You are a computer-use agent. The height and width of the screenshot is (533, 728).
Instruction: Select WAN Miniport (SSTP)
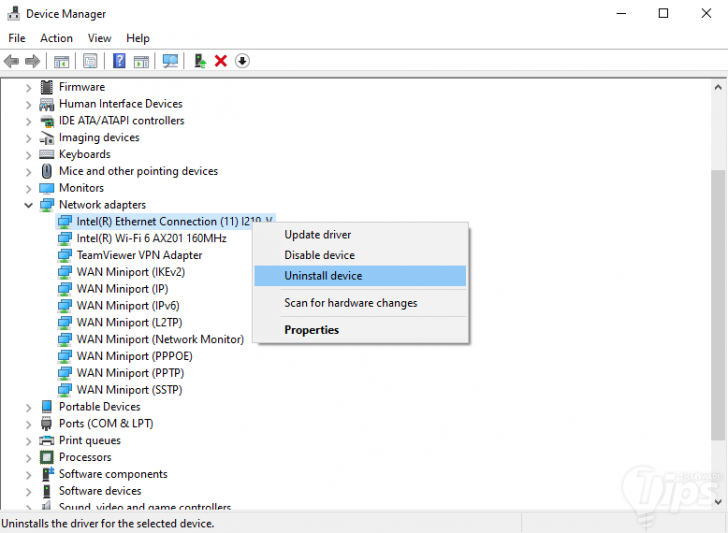click(129, 390)
